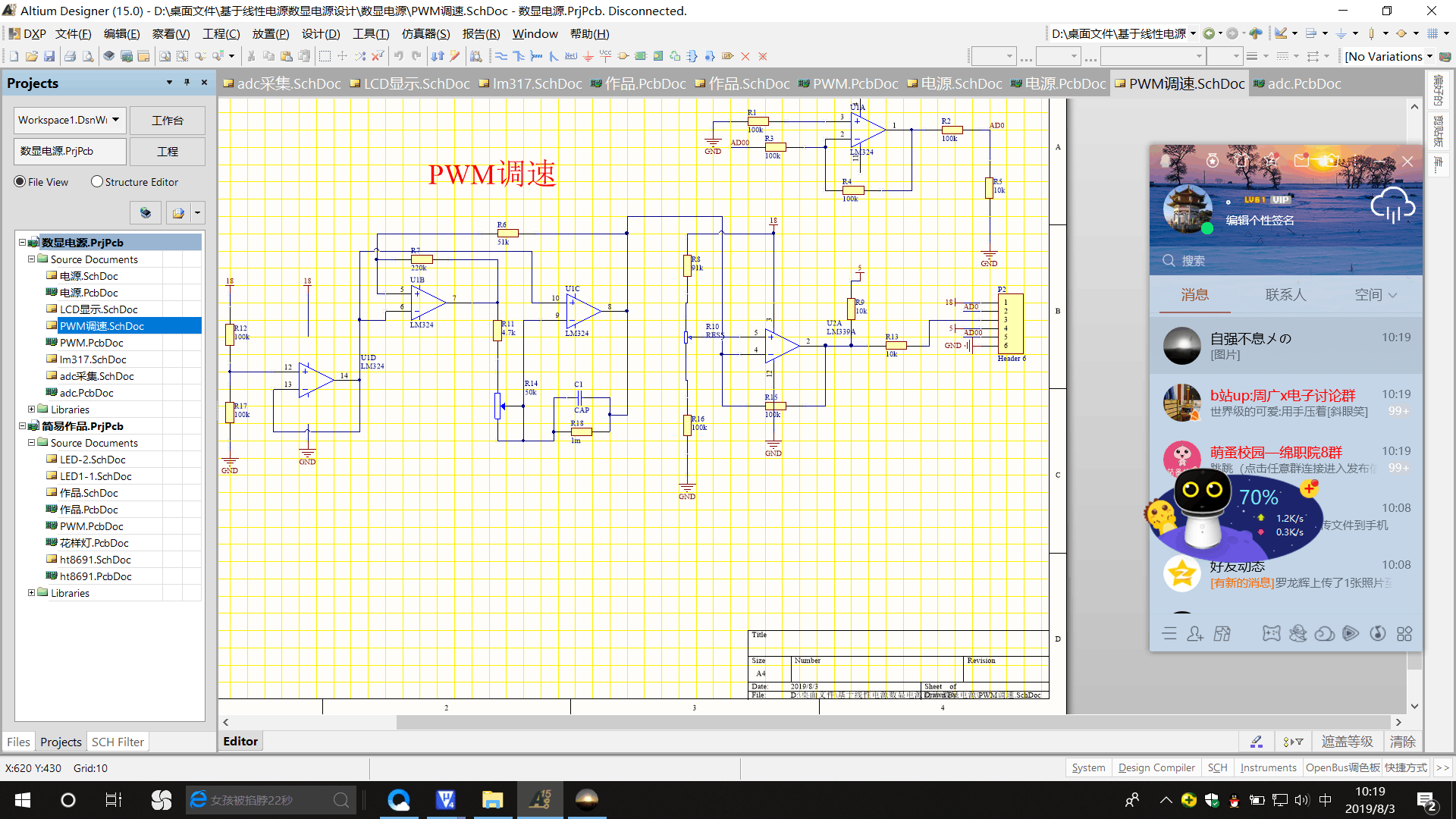Screen dimensions: 1456x819
Task: Click the cross probe icon
Action: coord(455,56)
